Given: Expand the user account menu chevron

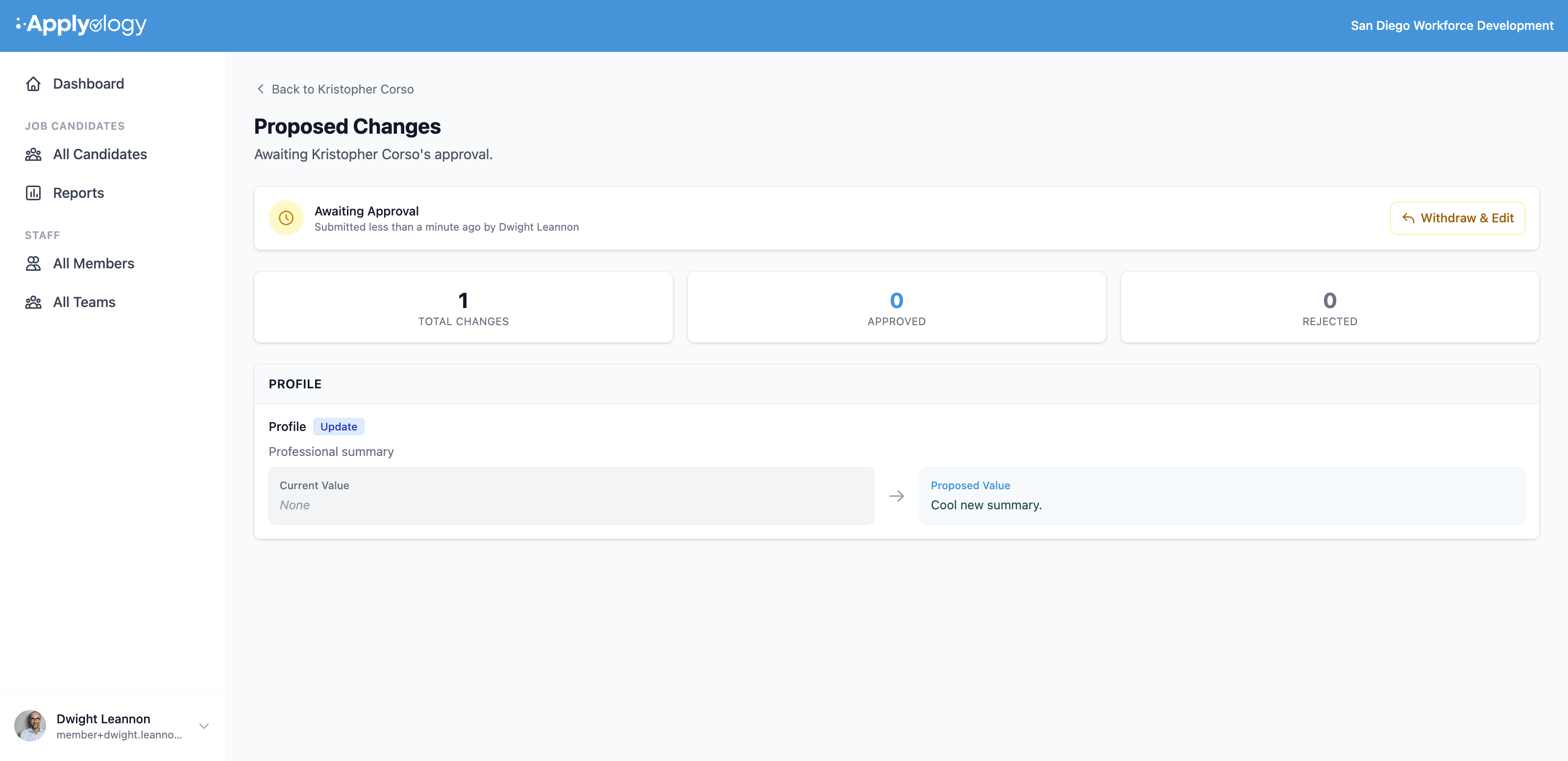Looking at the screenshot, I should click(x=204, y=726).
